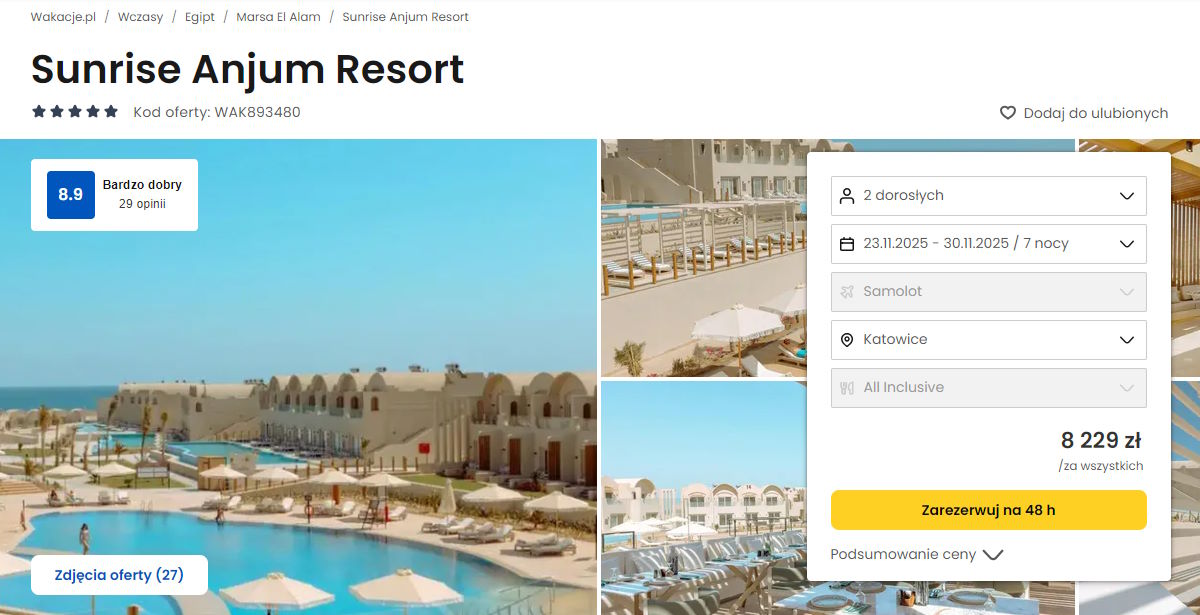This screenshot has height=615, width=1200.
Task: Open the 2 dorosłych guests dropdown
Action: (x=989, y=195)
